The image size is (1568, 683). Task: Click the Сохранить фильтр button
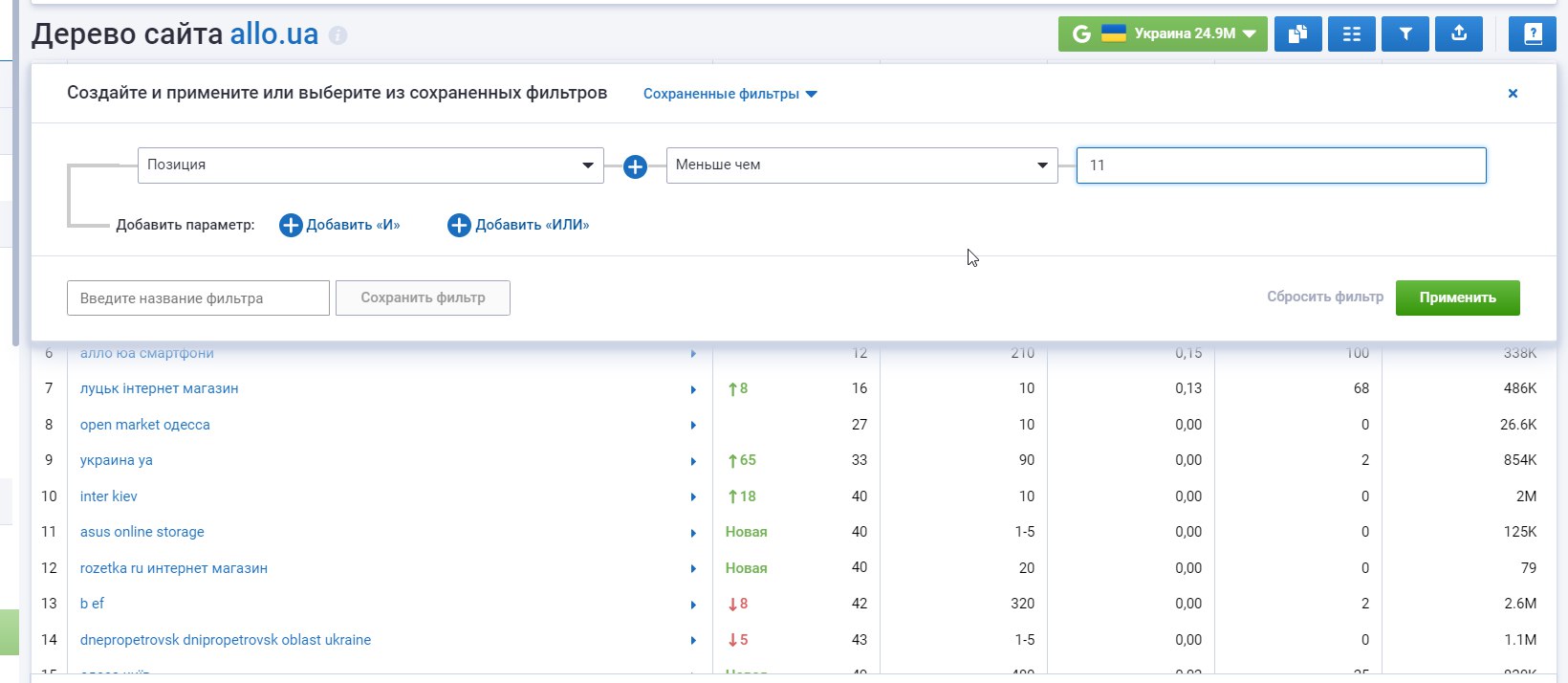click(423, 297)
